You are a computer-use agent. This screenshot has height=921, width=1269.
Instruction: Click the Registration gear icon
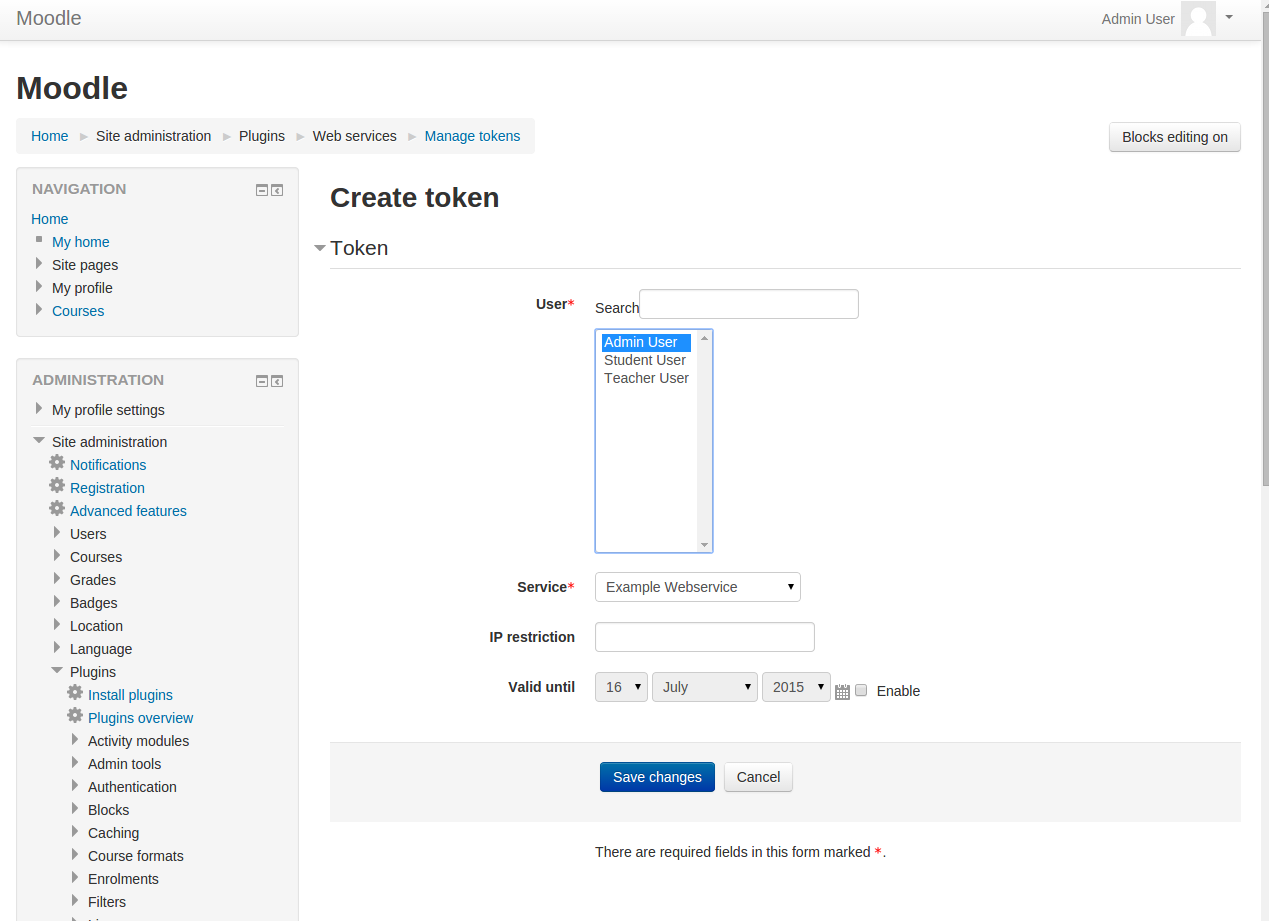(57, 486)
